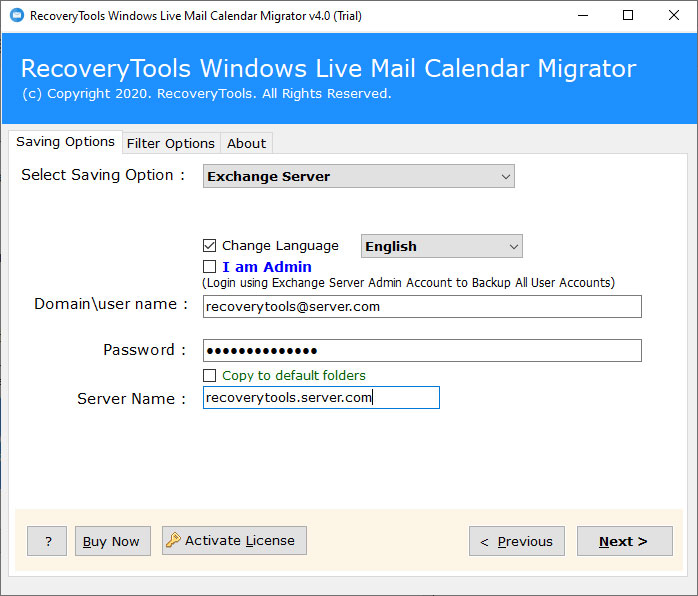Open the Select Saving Option dropdown

pos(359,176)
